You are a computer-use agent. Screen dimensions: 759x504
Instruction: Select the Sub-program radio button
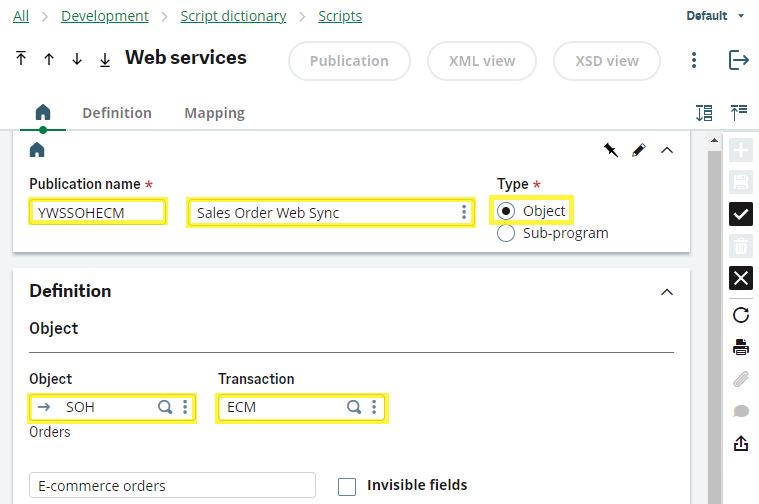506,233
